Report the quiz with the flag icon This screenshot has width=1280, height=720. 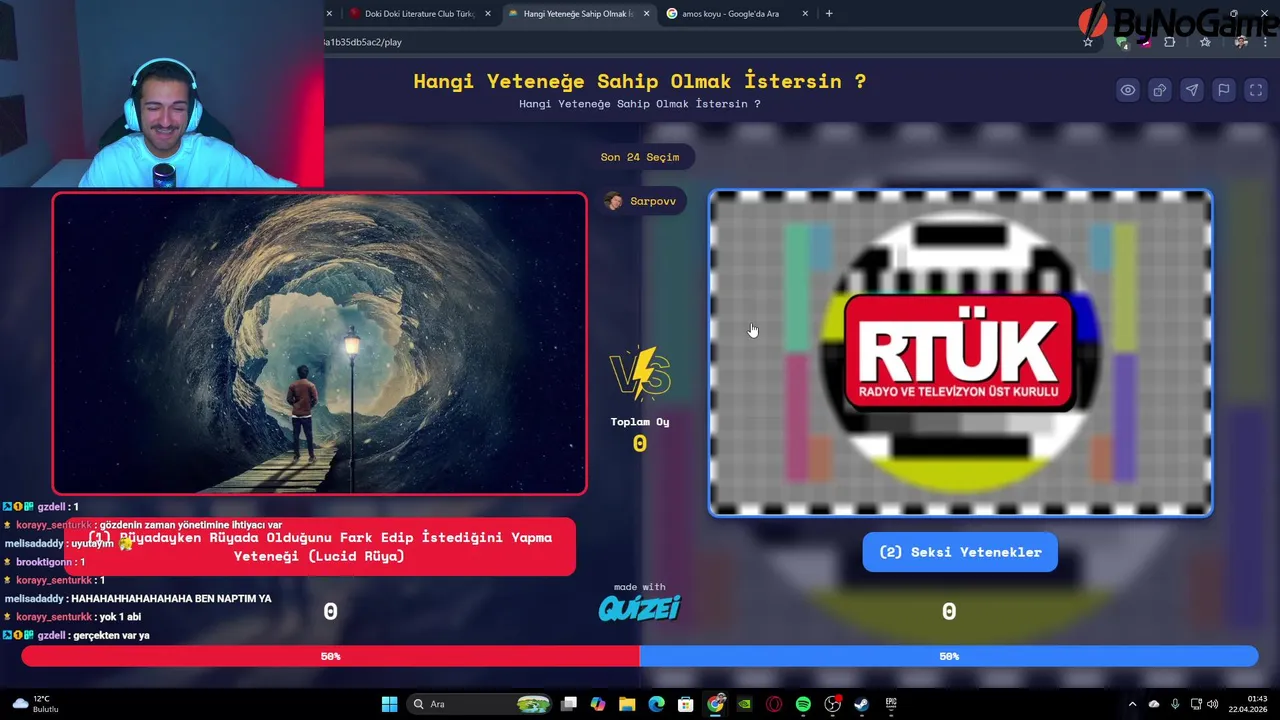click(1224, 90)
